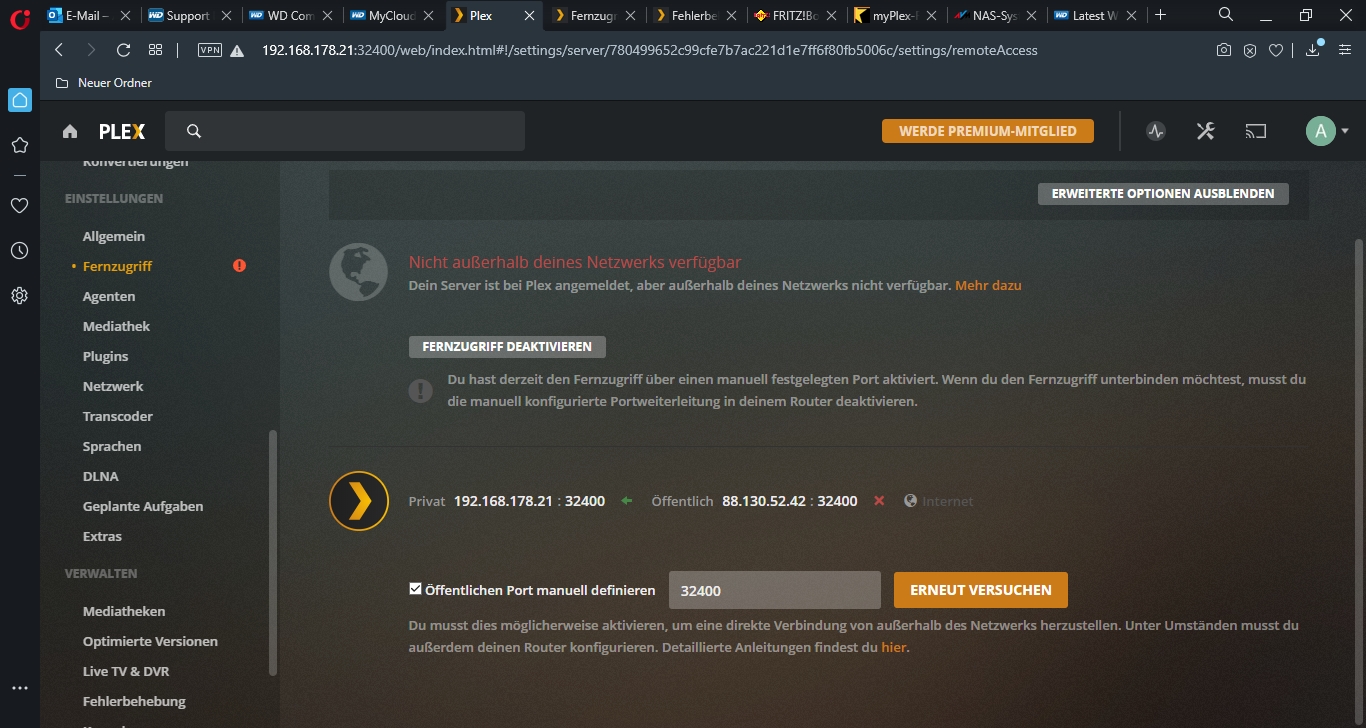Open Opera sidebar settings gear
The width and height of the screenshot is (1366, 728).
click(x=19, y=296)
